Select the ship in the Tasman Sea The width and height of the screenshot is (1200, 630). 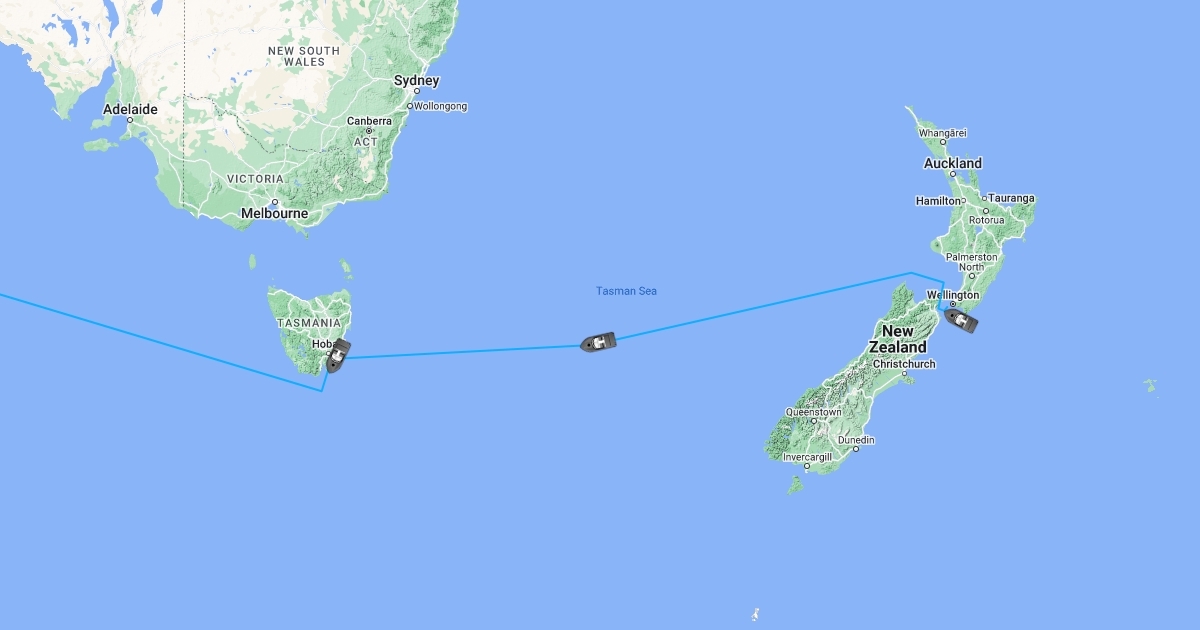pos(598,342)
